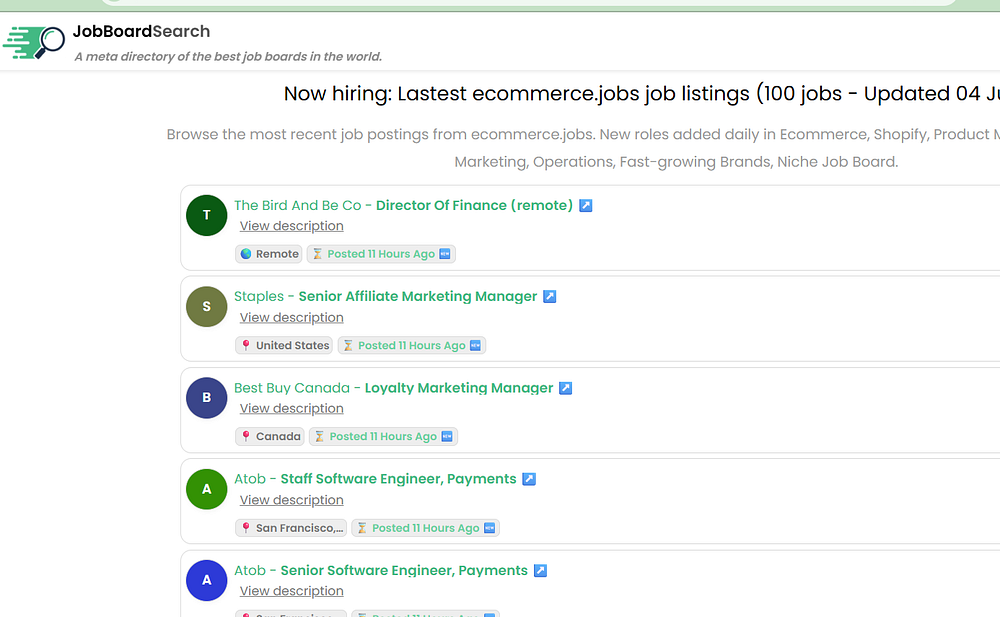Expand description for Loyalty Marketing Manager job
Viewport: 1000px width, 617px height.
291,408
